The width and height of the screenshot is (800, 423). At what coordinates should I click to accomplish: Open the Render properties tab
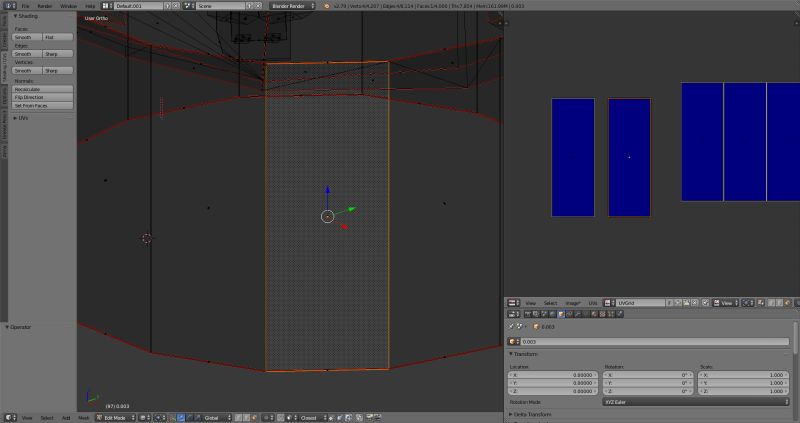pos(528,314)
